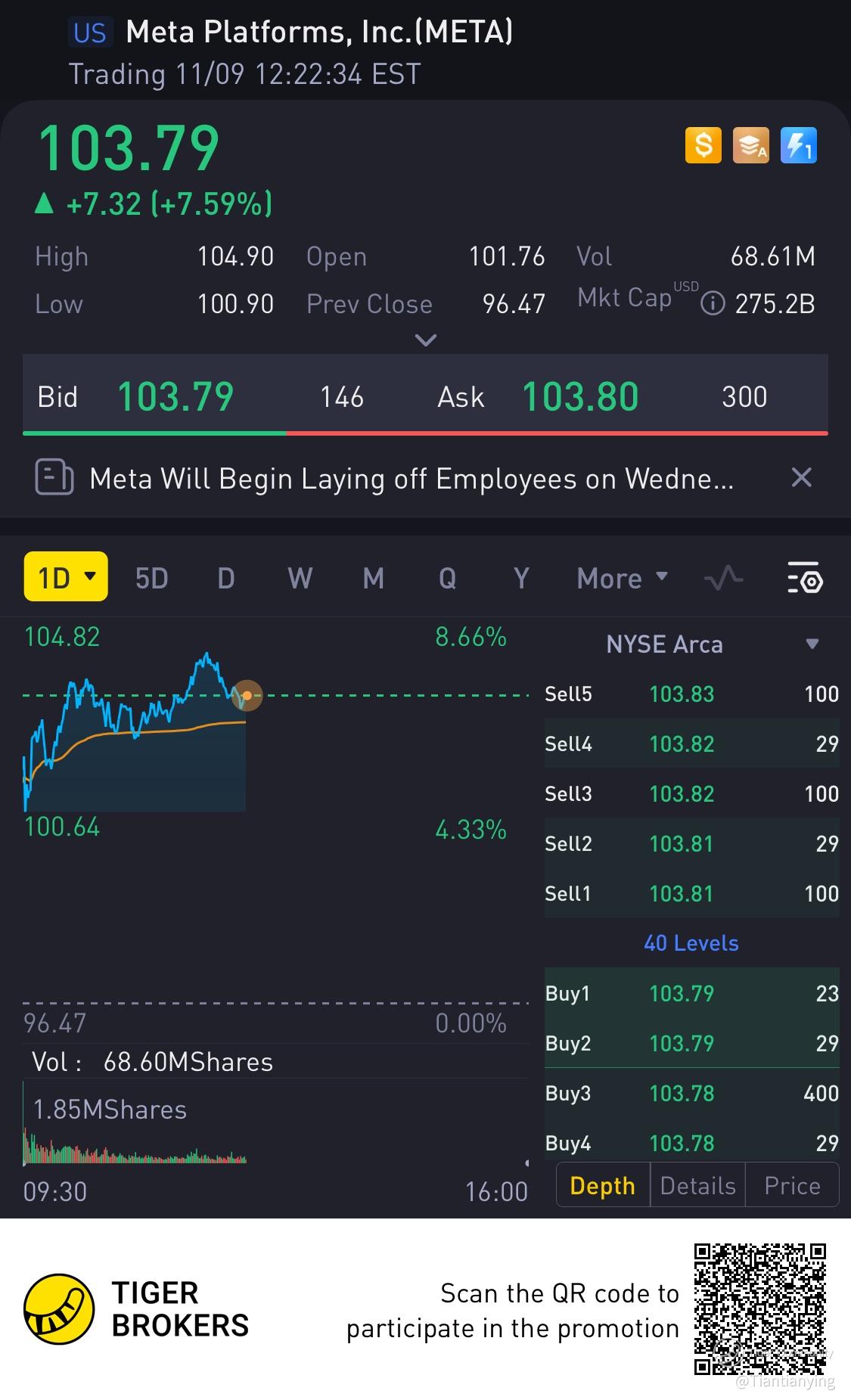Open chart display settings icon
Viewport: 851px width, 1400px height.
pyautogui.click(x=805, y=579)
